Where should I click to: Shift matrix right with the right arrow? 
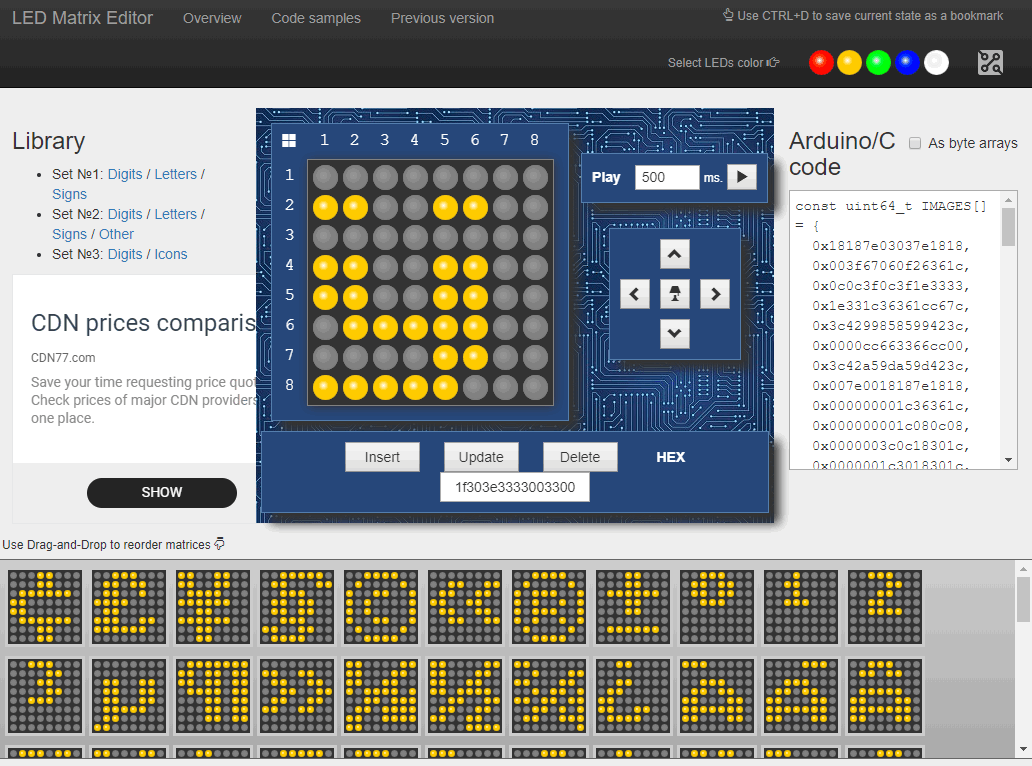715,294
